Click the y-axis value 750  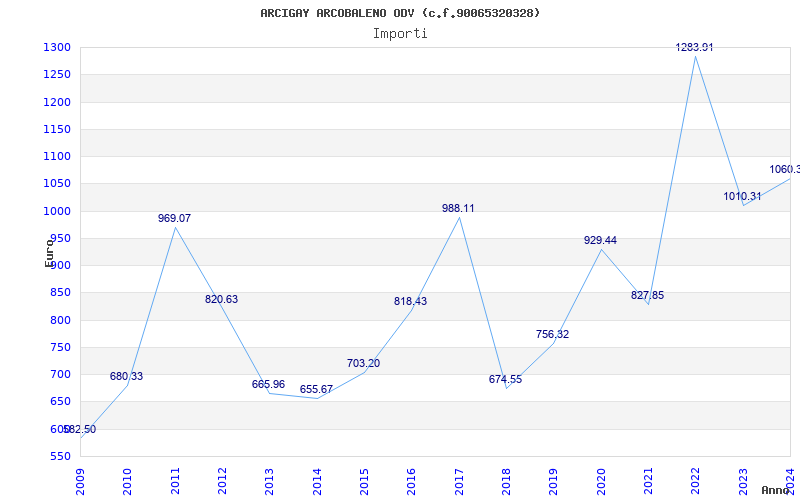coord(60,347)
